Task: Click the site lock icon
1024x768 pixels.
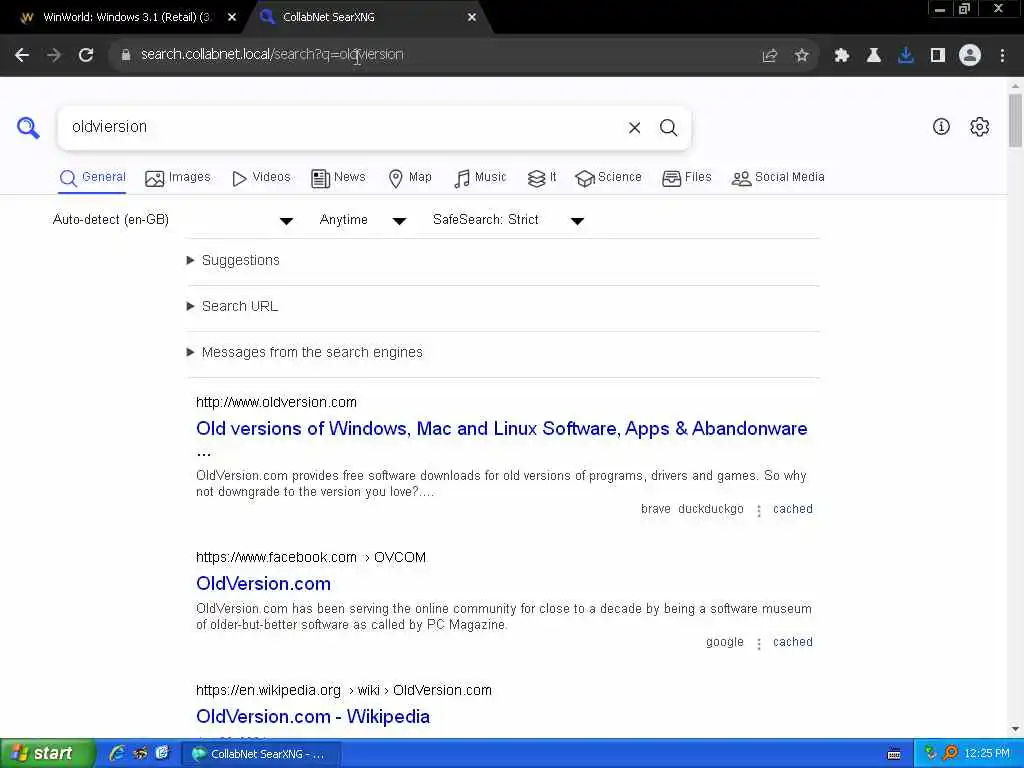Action: pos(126,55)
